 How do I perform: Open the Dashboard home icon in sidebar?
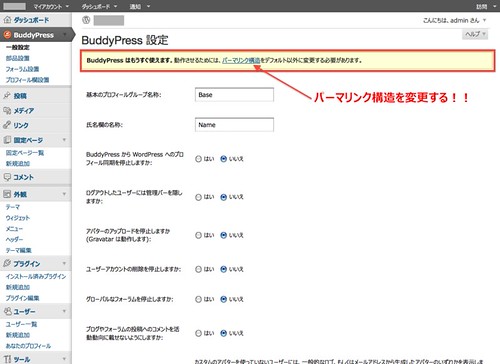pyautogui.click(x=7, y=20)
